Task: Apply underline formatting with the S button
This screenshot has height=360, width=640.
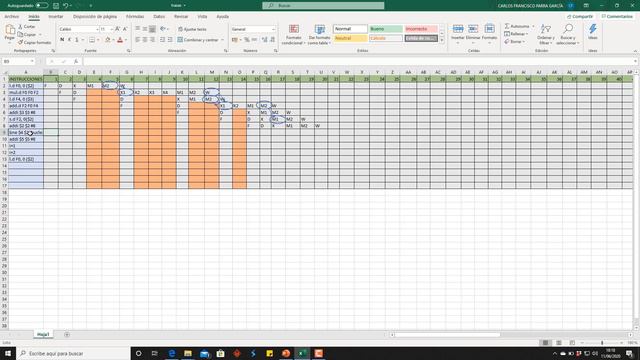Action: [76, 40]
